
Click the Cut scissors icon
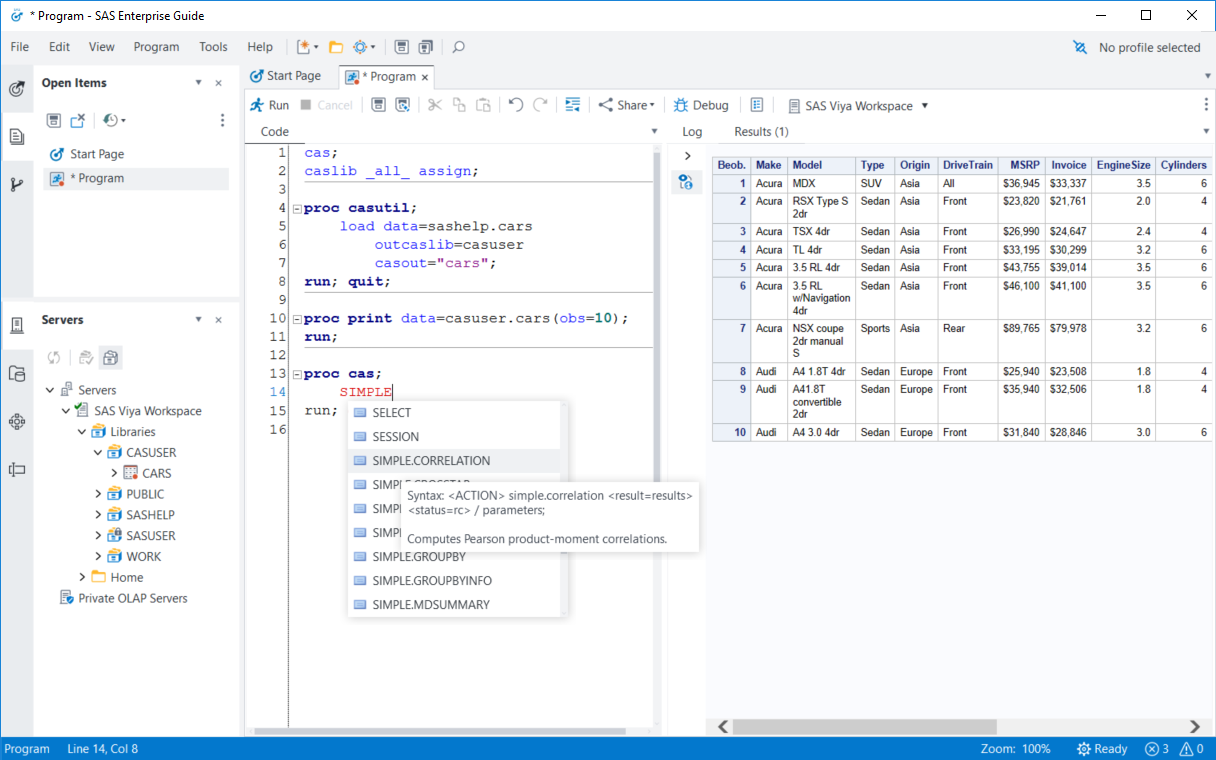tap(434, 105)
